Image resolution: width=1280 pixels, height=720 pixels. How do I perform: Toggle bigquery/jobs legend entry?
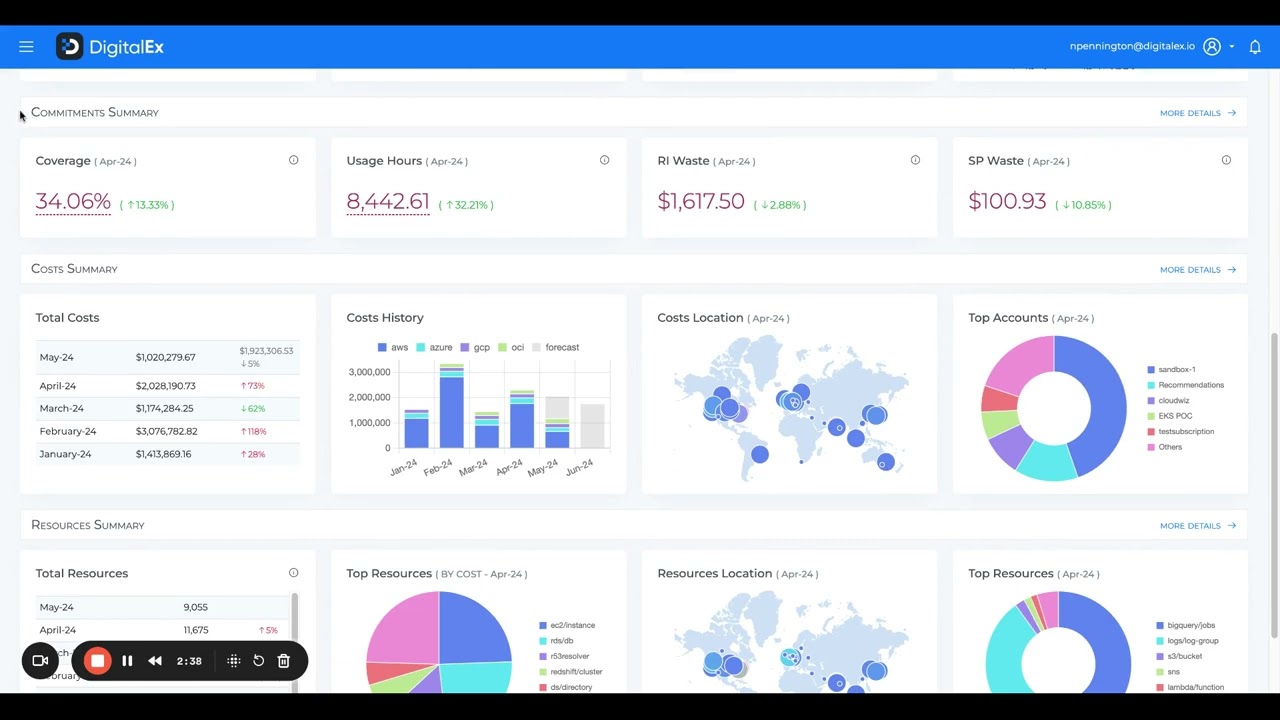[x=1186, y=626]
